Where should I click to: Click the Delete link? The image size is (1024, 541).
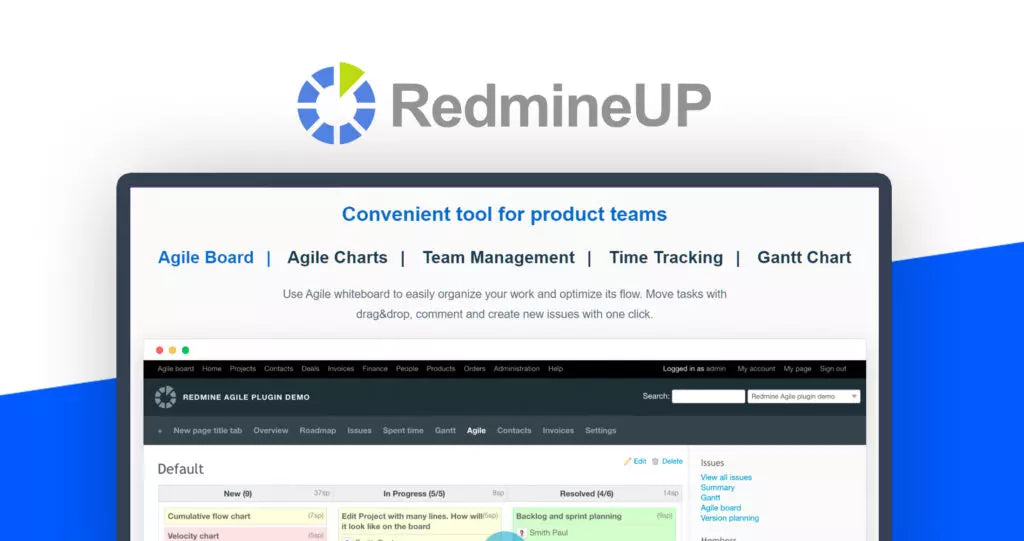click(x=672, y=461)
